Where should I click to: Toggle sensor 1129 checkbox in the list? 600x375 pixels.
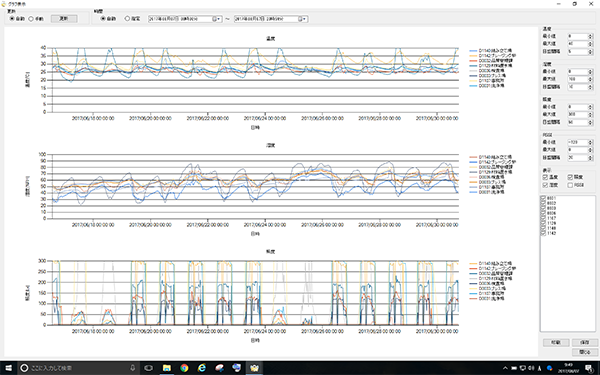pyautogui.click(x=543, y=223)
